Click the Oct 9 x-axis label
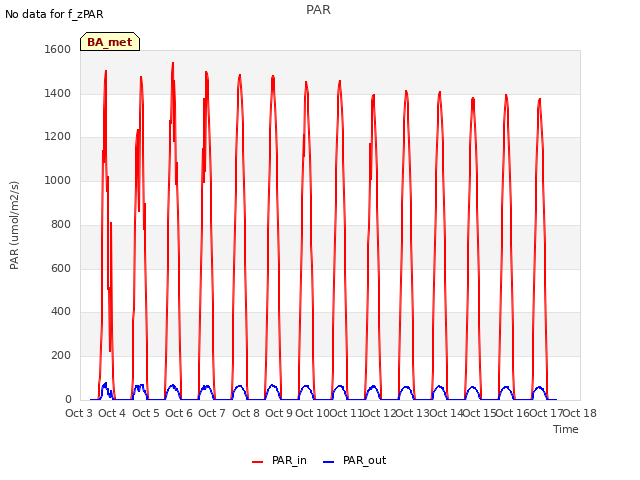The width and height of the screenshot is (640, 480). [x=279, y=413]
